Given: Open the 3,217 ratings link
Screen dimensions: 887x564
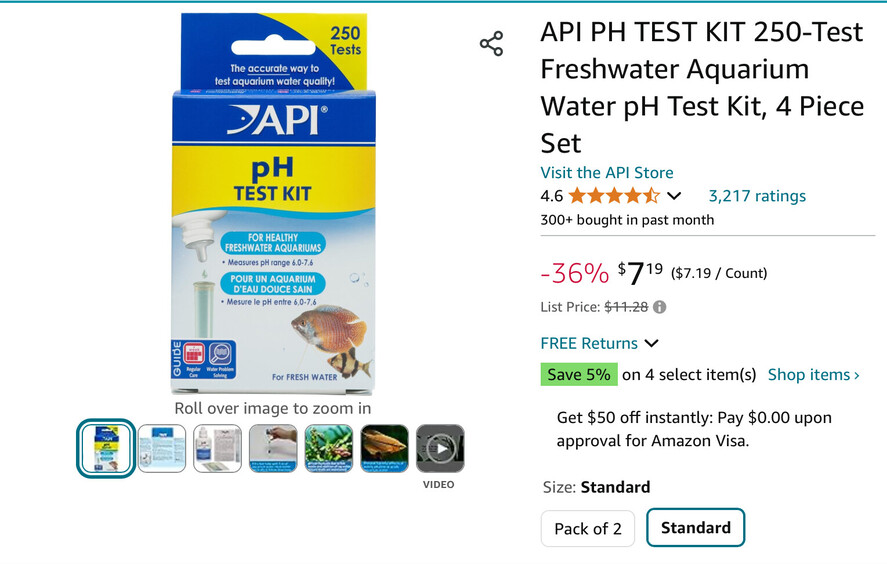Looking at the screenshot, I should (x=757, y=196).
